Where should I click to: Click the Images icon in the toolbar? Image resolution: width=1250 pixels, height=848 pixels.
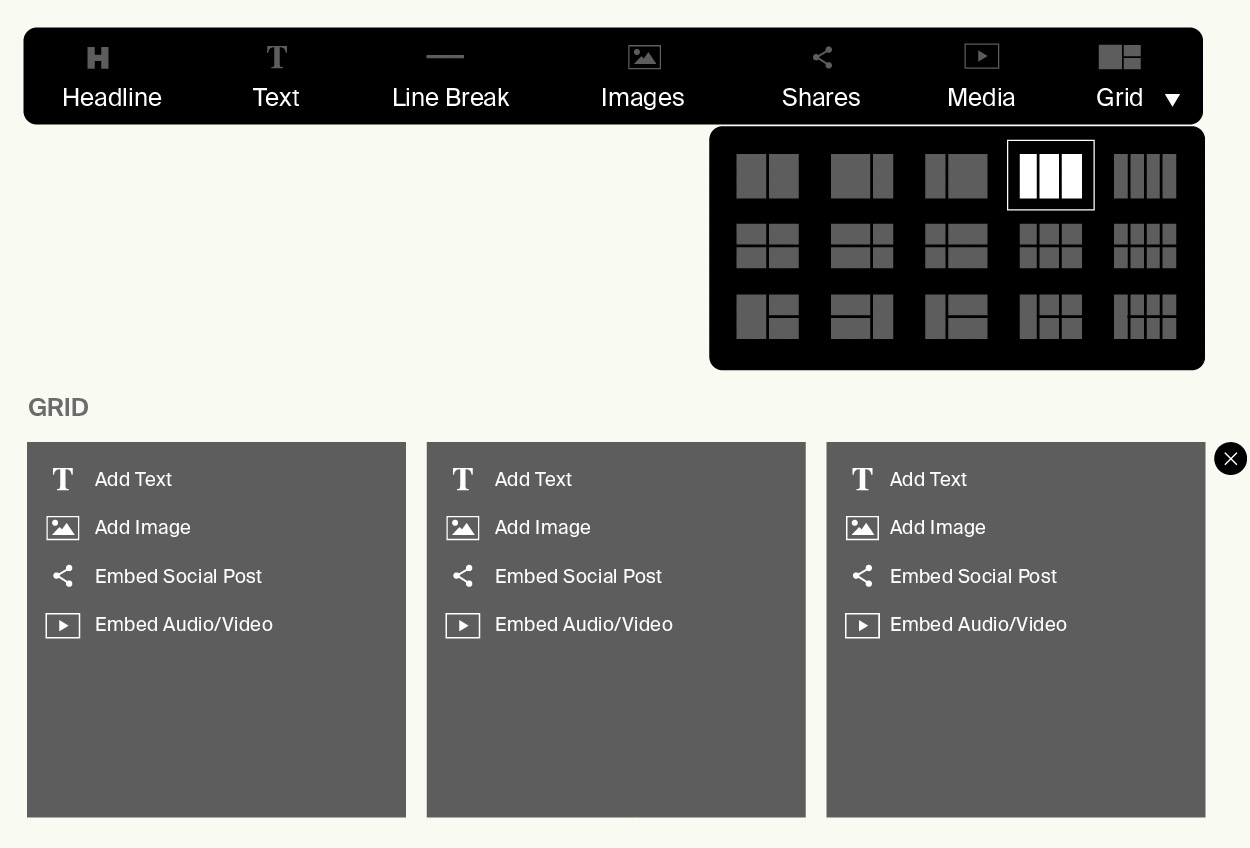tap(644, 57)
